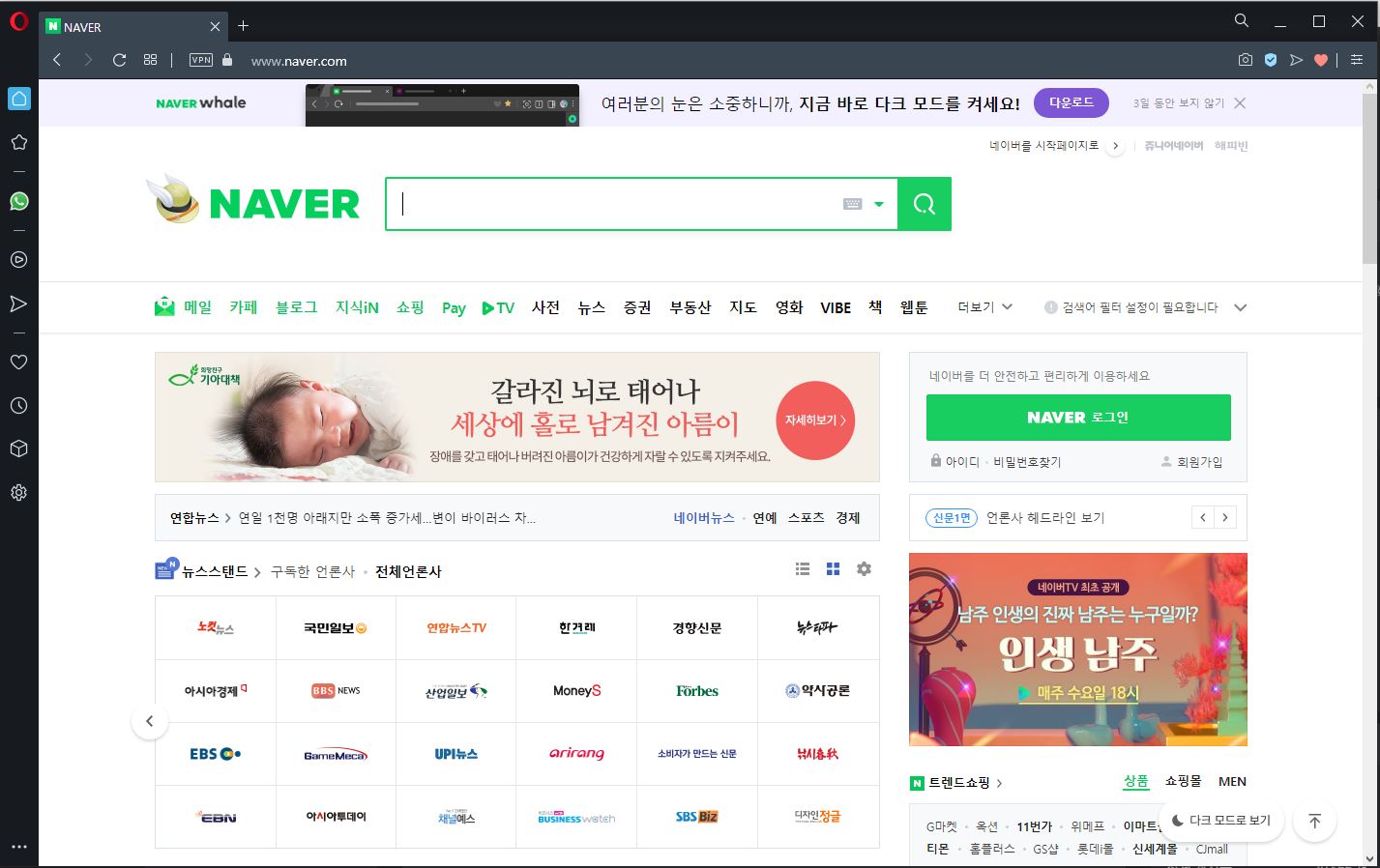The height and width of the screenshot is (868, 1380).
Task: Select 구독한 언론사 tab
Action: [x=313, y=571]
